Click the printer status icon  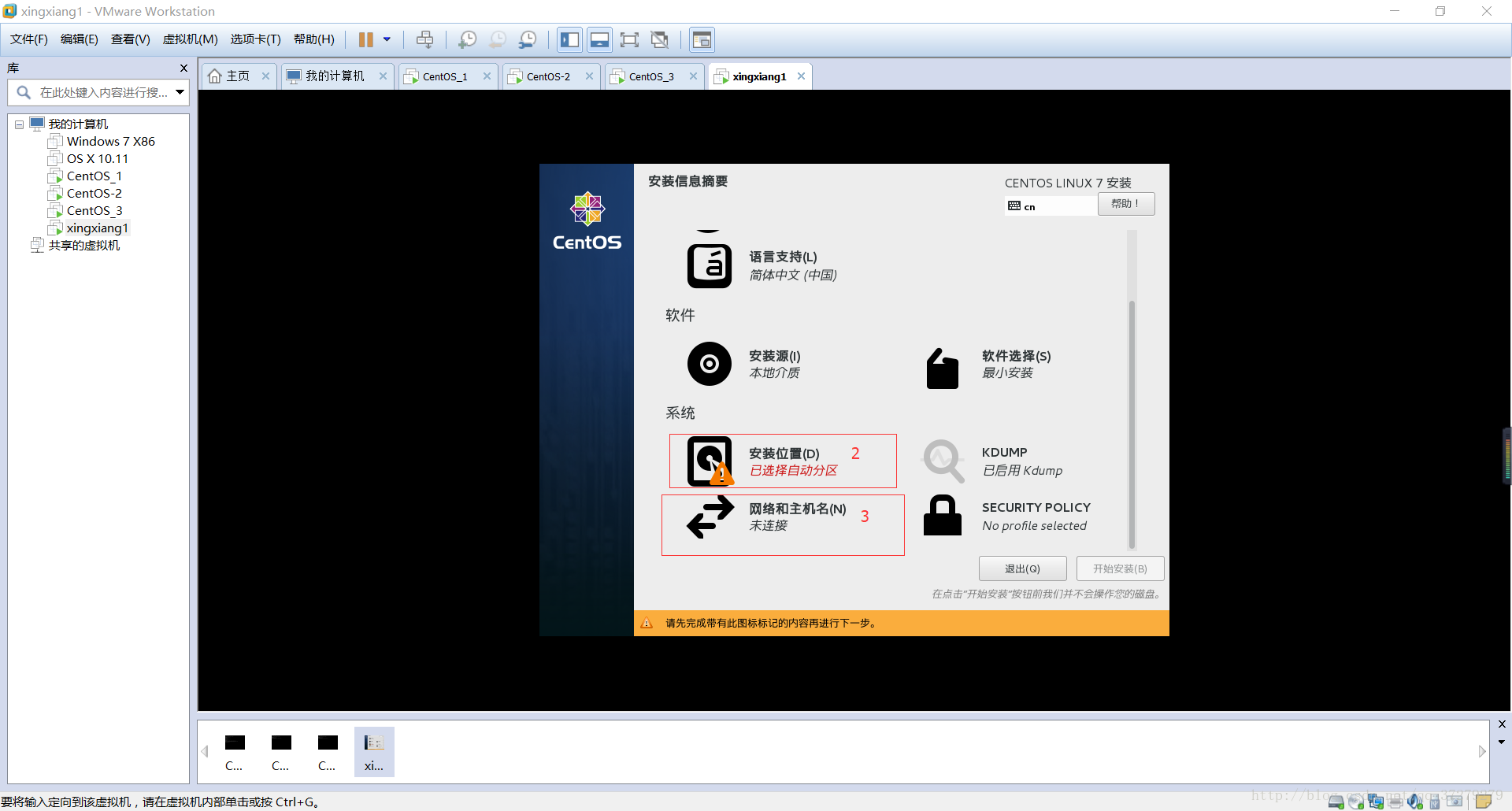click(1396, 802)
